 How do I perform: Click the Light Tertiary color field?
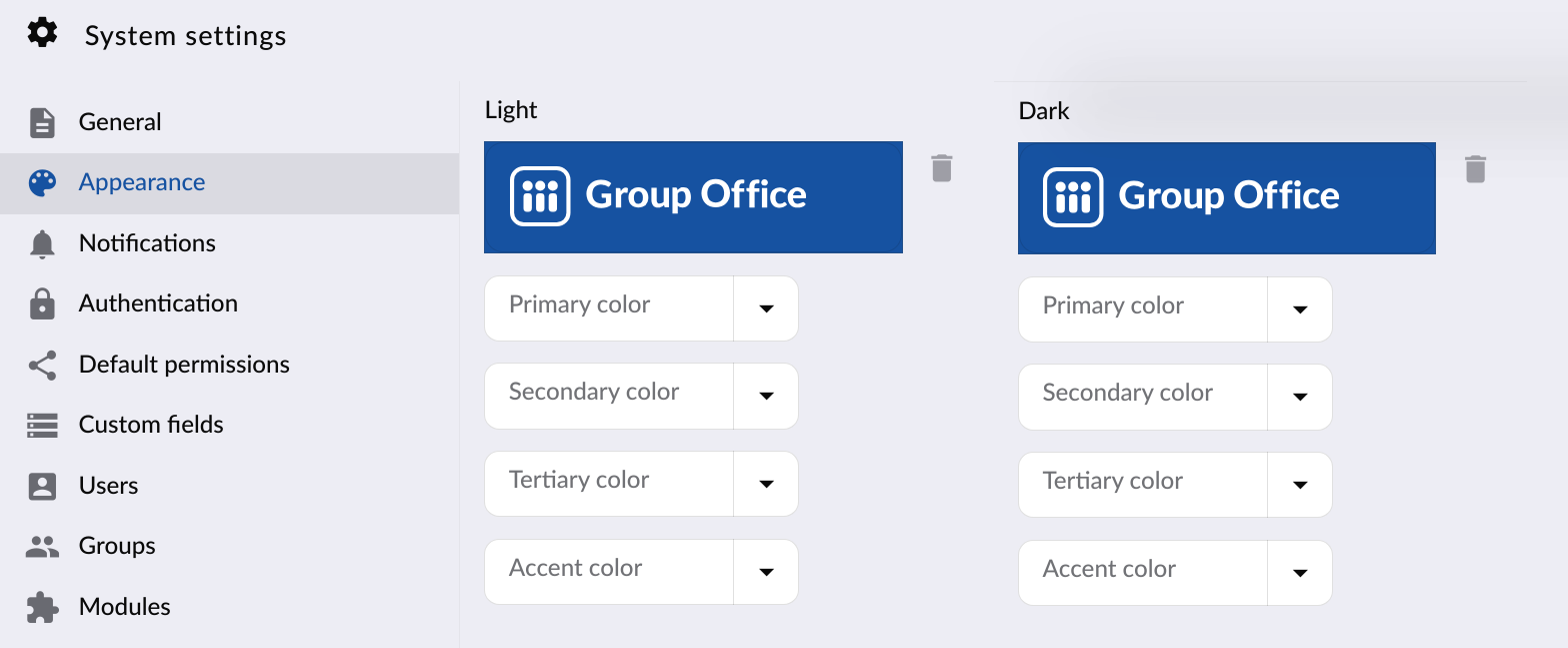(609, 484)
